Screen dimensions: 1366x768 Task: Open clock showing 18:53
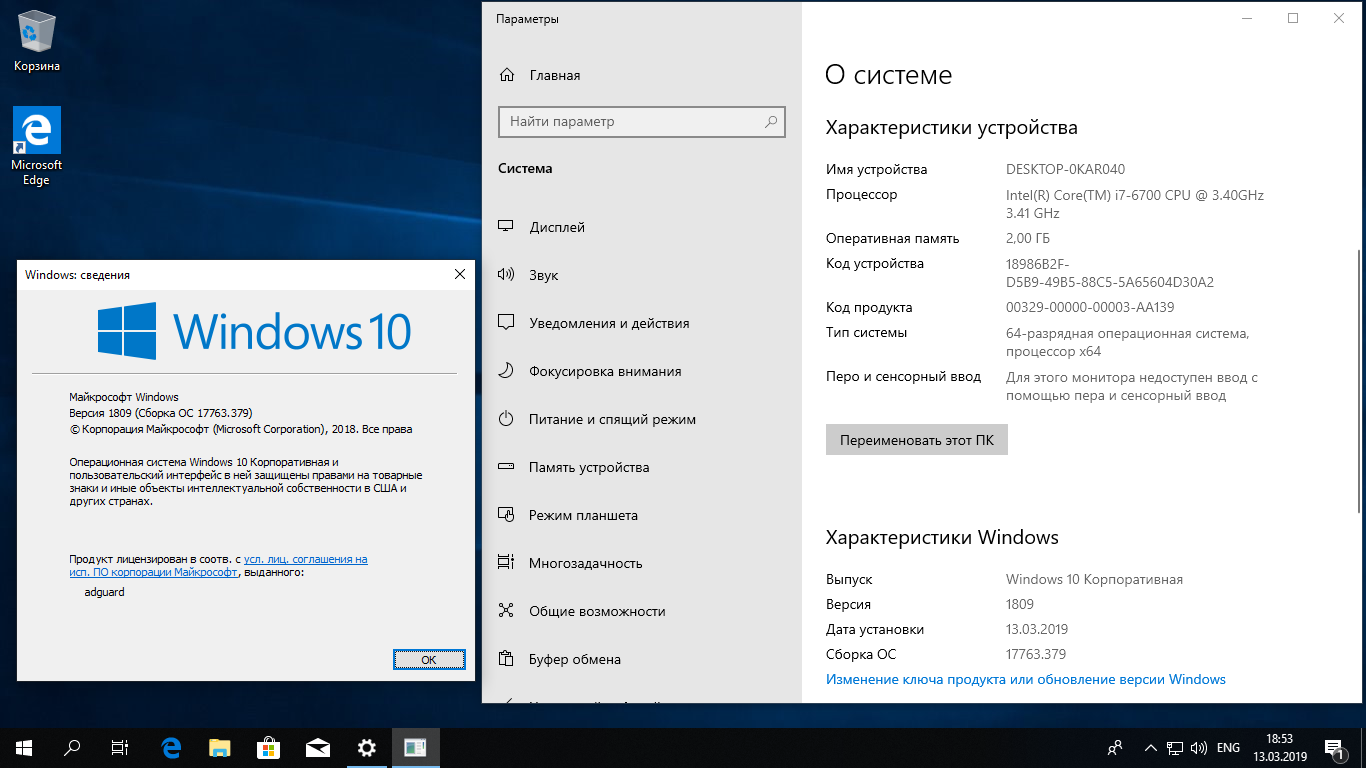click(x=1280, y=748)
